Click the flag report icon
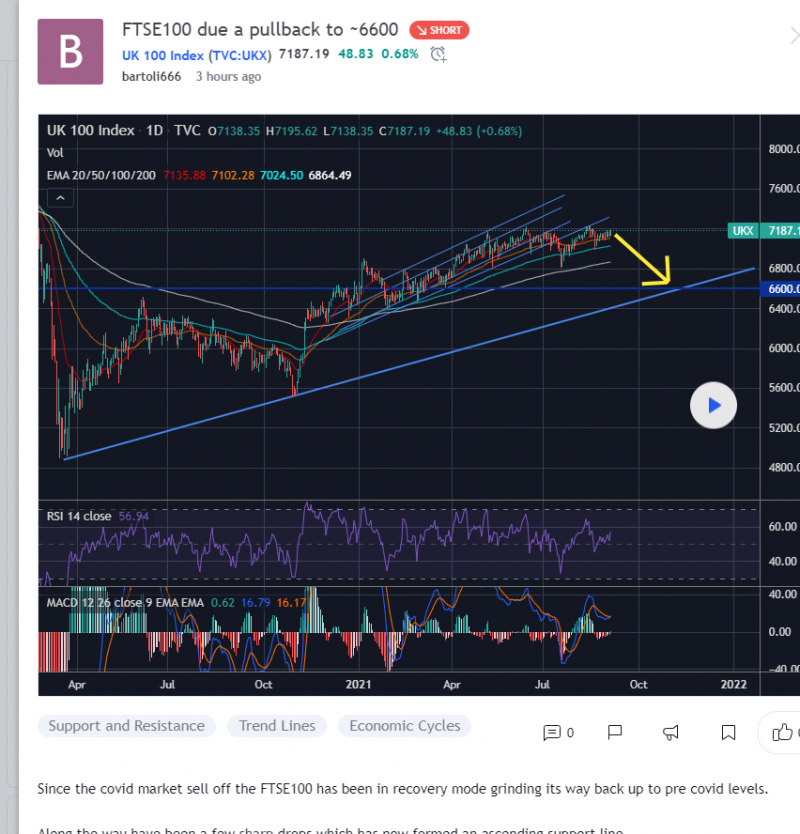 tap(616, 732)
